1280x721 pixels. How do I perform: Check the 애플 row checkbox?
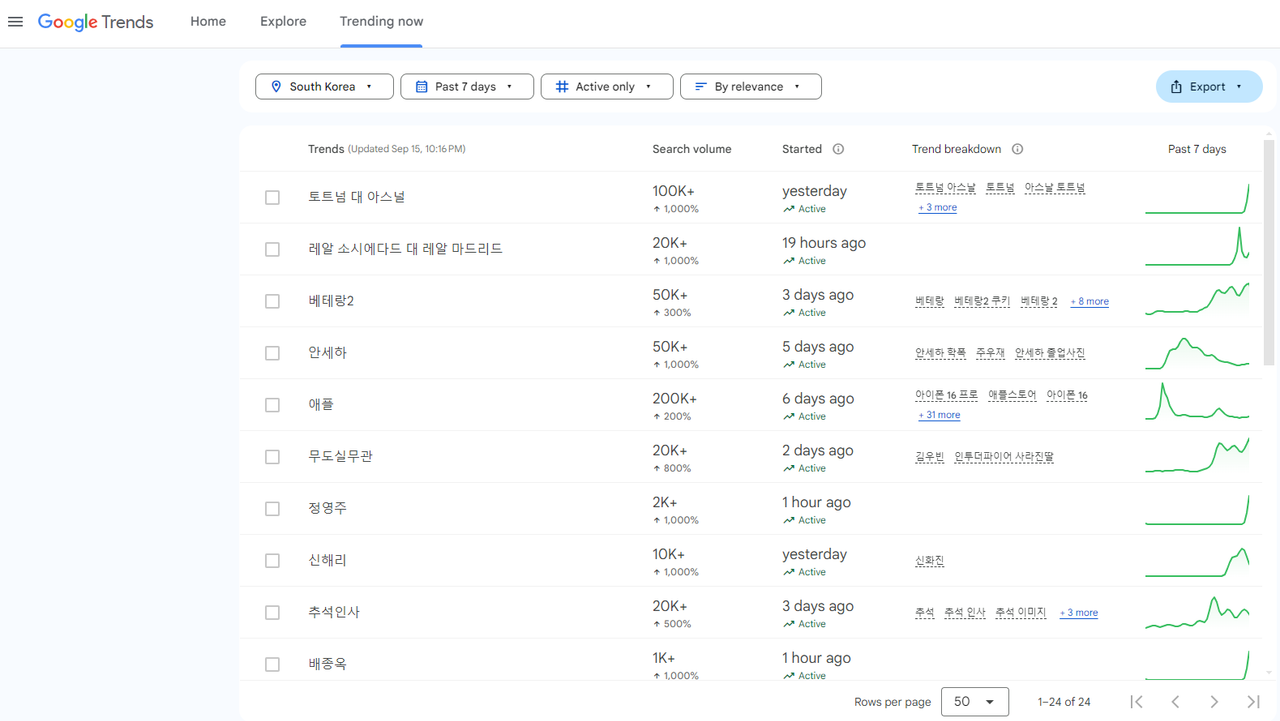tap(272, 405)
